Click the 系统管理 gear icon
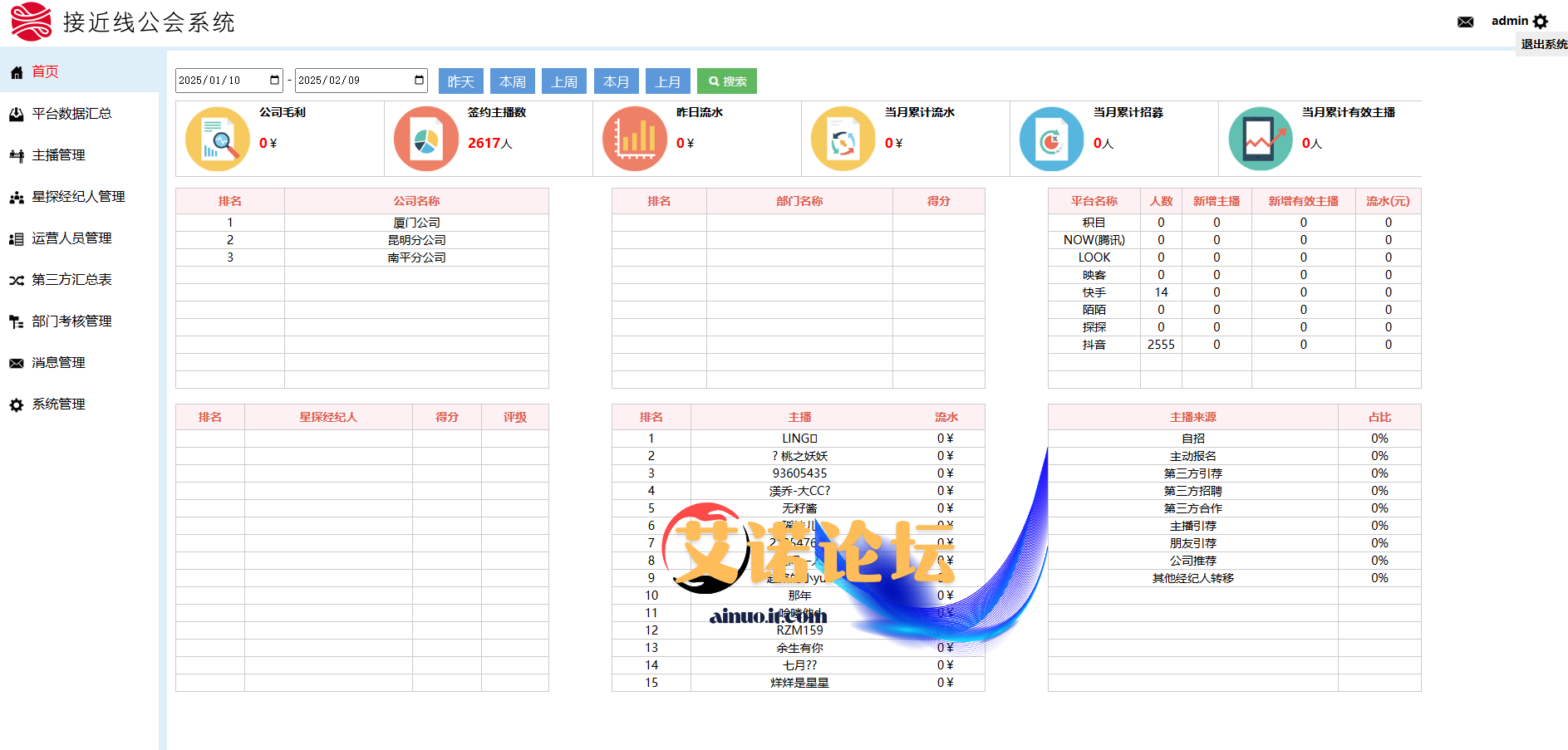Viewport: 1568px width, 750px height. tap(17, 404)
